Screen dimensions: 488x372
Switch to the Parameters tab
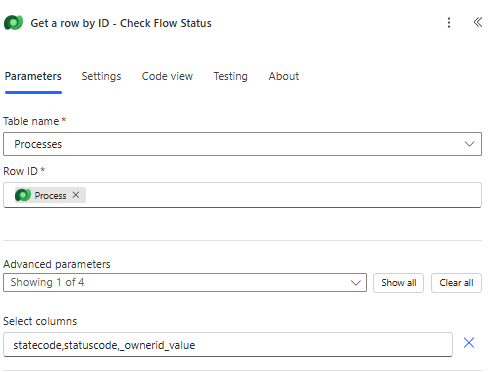tap(33, 76)
